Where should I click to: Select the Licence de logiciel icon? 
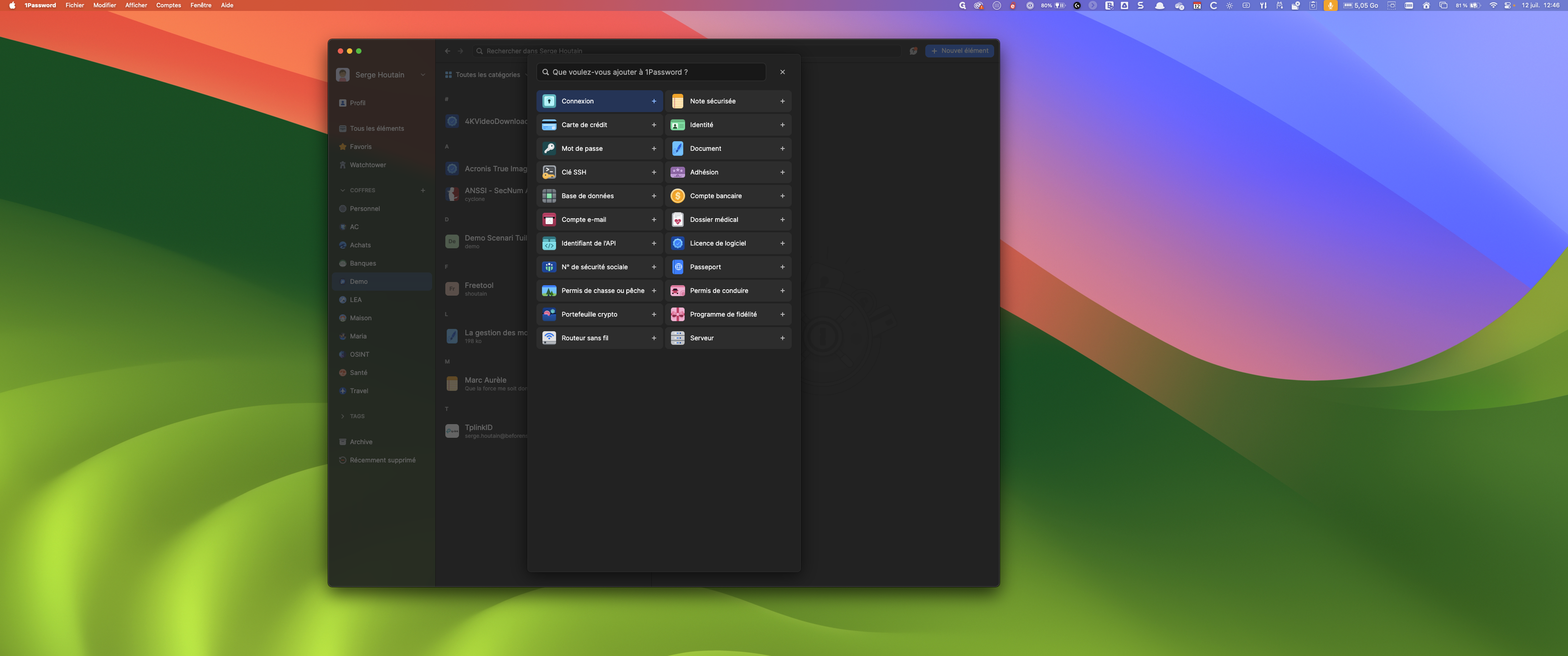pos(677,243)
